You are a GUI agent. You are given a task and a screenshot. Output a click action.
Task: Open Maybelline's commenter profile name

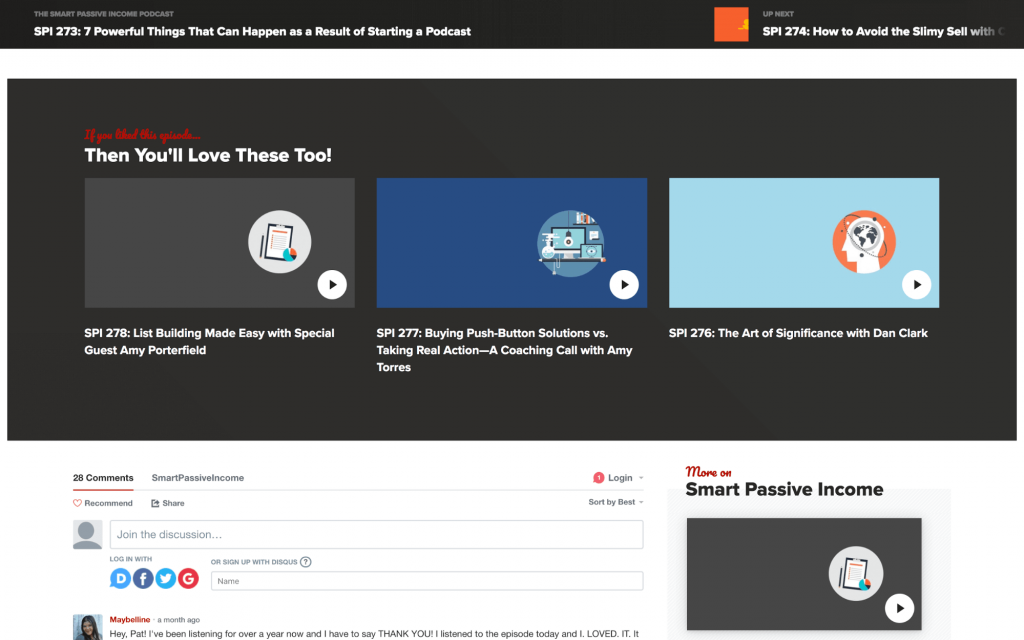pyautogui.click(x=130, y=620)
